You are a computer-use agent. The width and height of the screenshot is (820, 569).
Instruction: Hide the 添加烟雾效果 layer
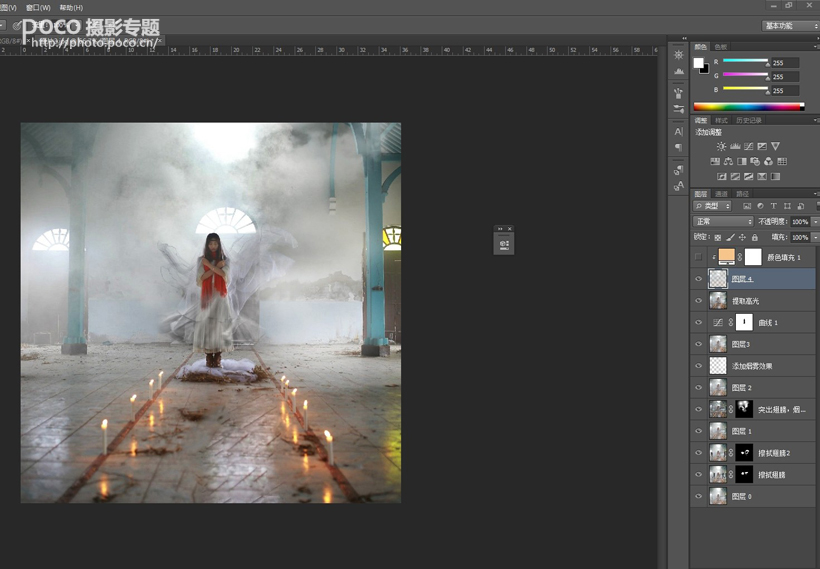point(698,366)
